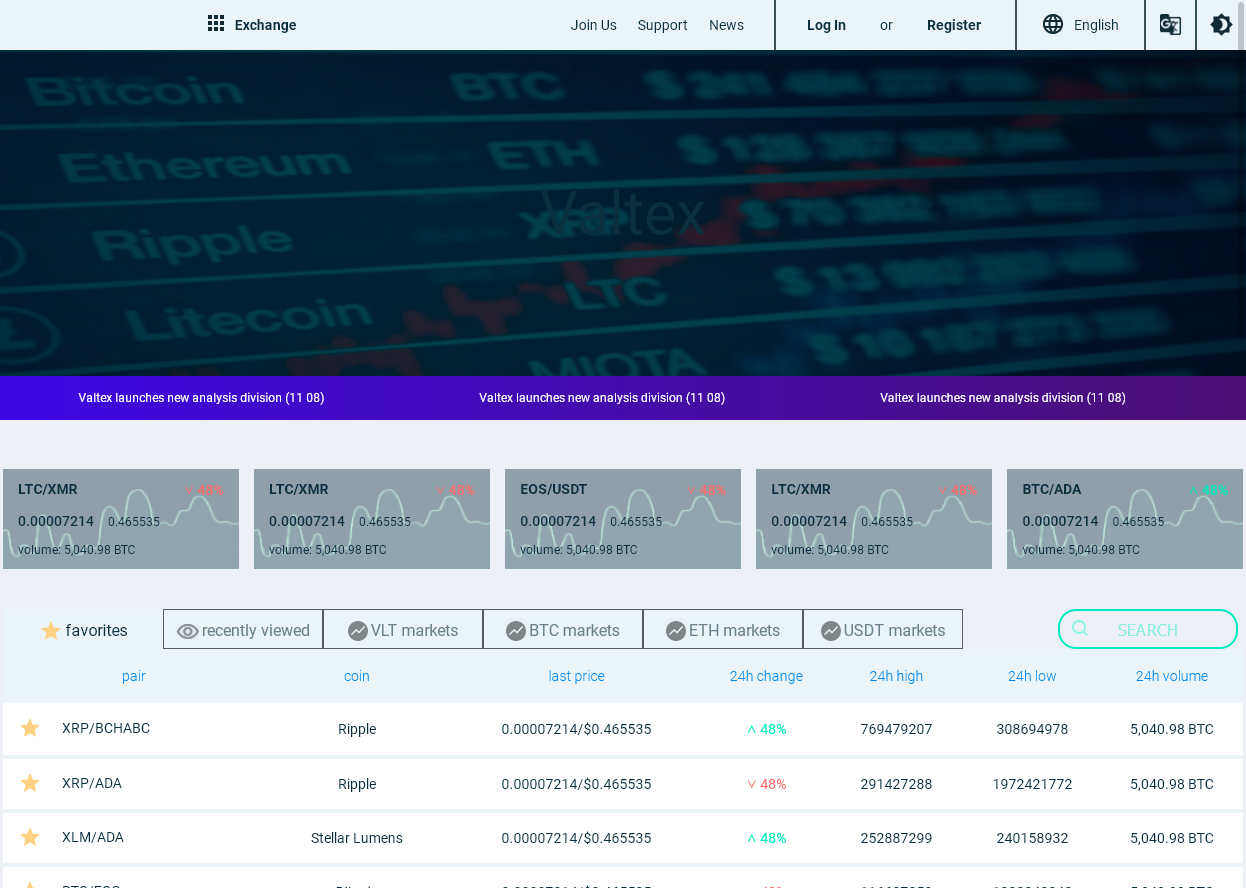Sort by 24h change column header
Image resolution: width=1246 pixels, height=888 pixels.
coord(766,676)
